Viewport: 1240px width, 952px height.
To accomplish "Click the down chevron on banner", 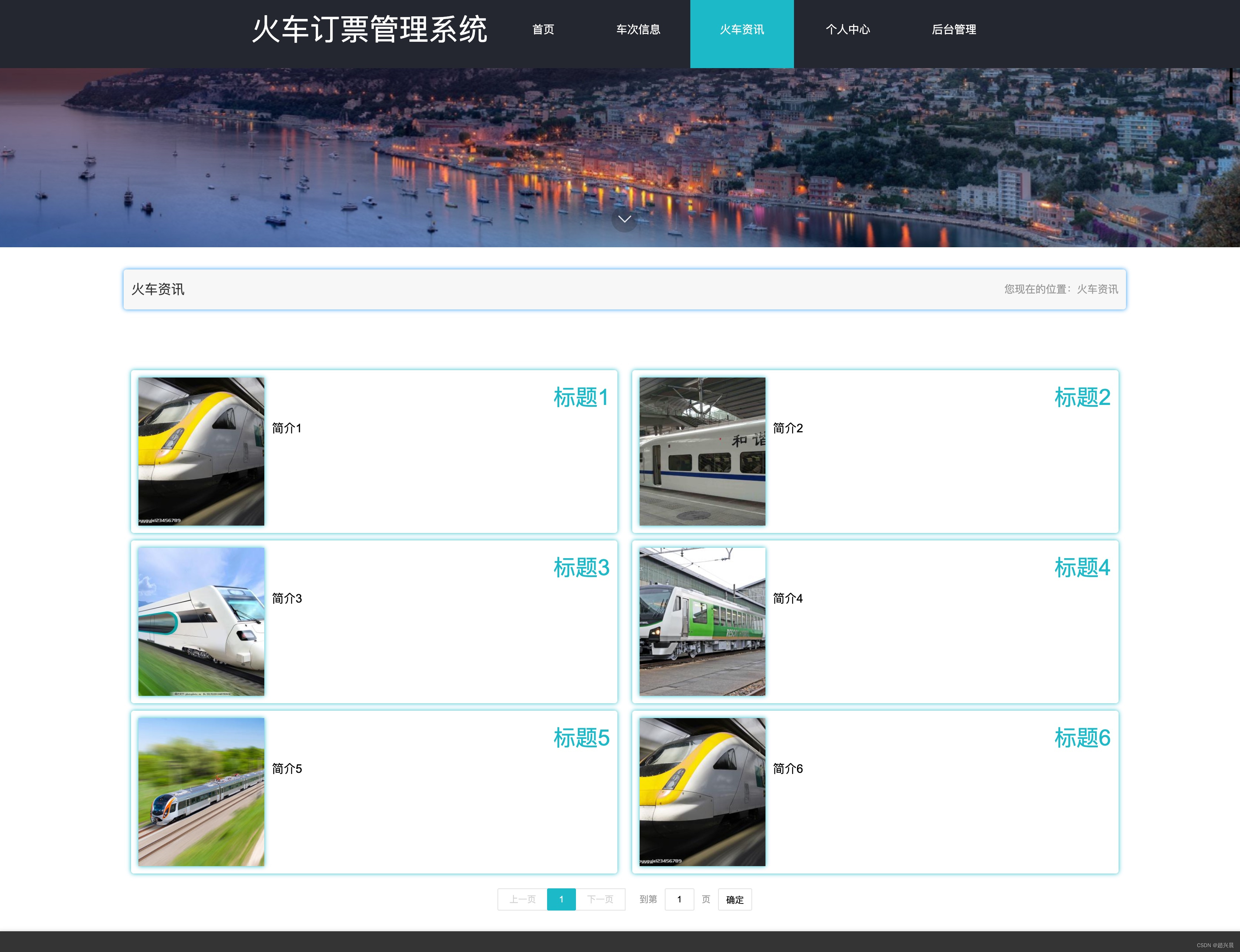I will coord(624,219).
